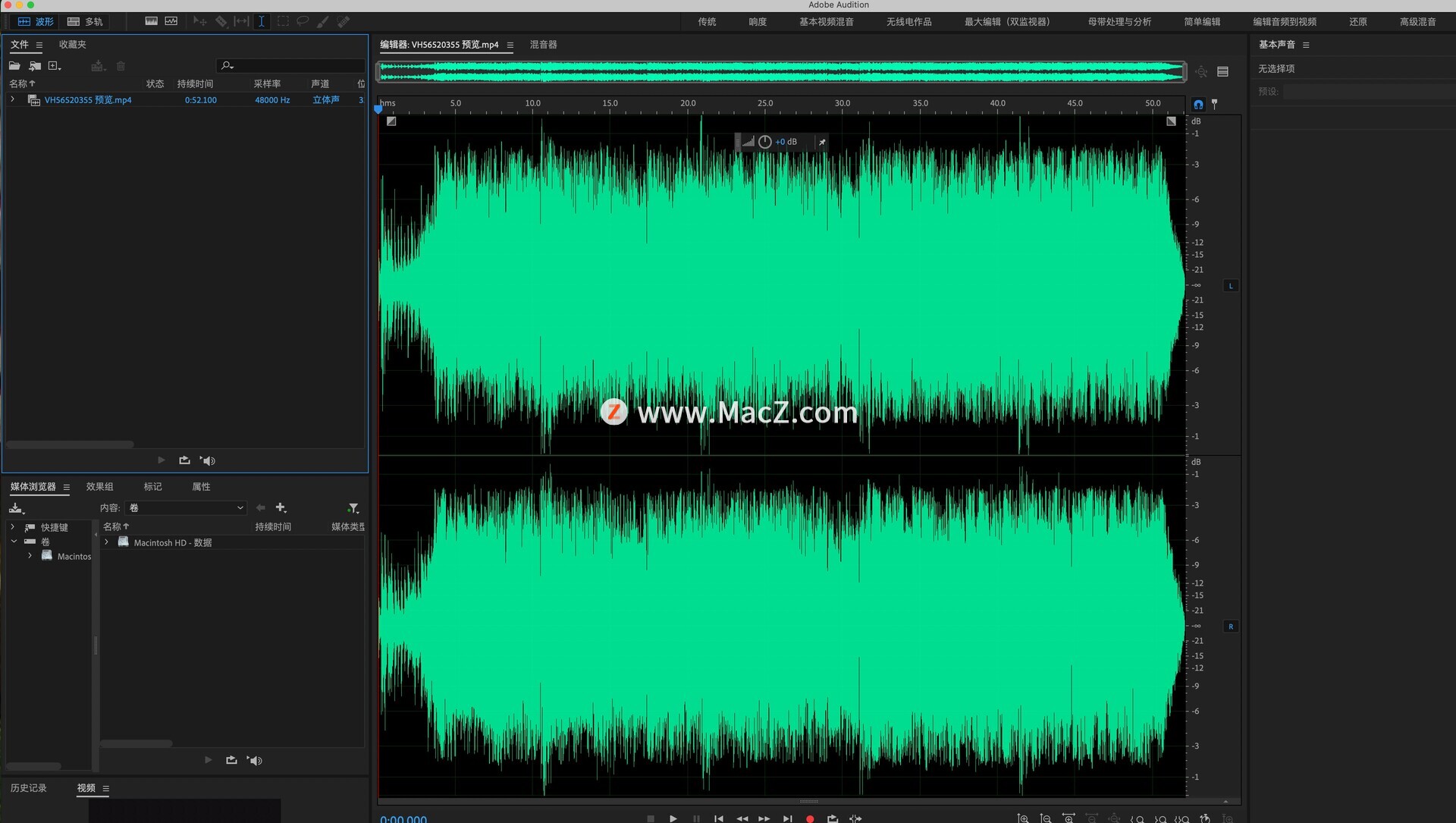Select the Lasso Selection tool
The width and height of the screenshot is (1456, 823).
pos(303,21)
